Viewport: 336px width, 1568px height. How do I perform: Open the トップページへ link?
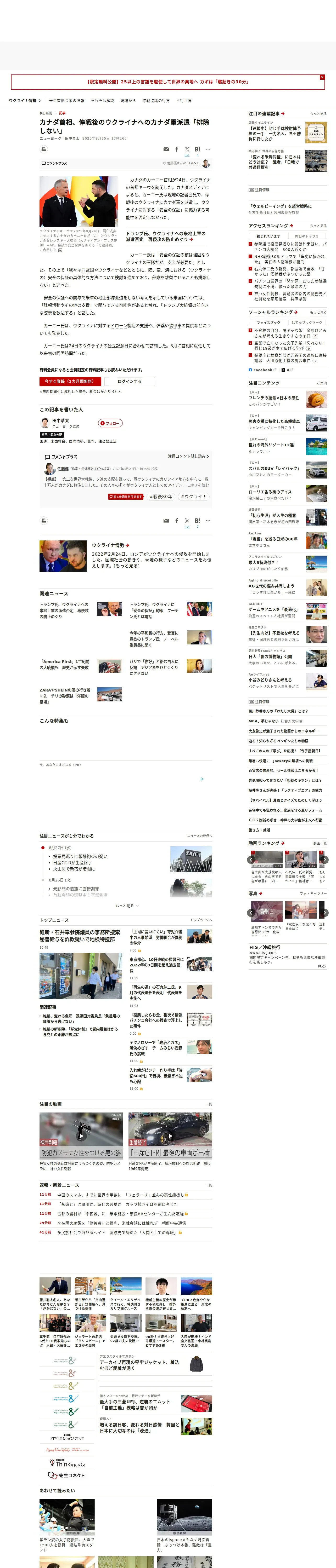(x=201, y=920)
